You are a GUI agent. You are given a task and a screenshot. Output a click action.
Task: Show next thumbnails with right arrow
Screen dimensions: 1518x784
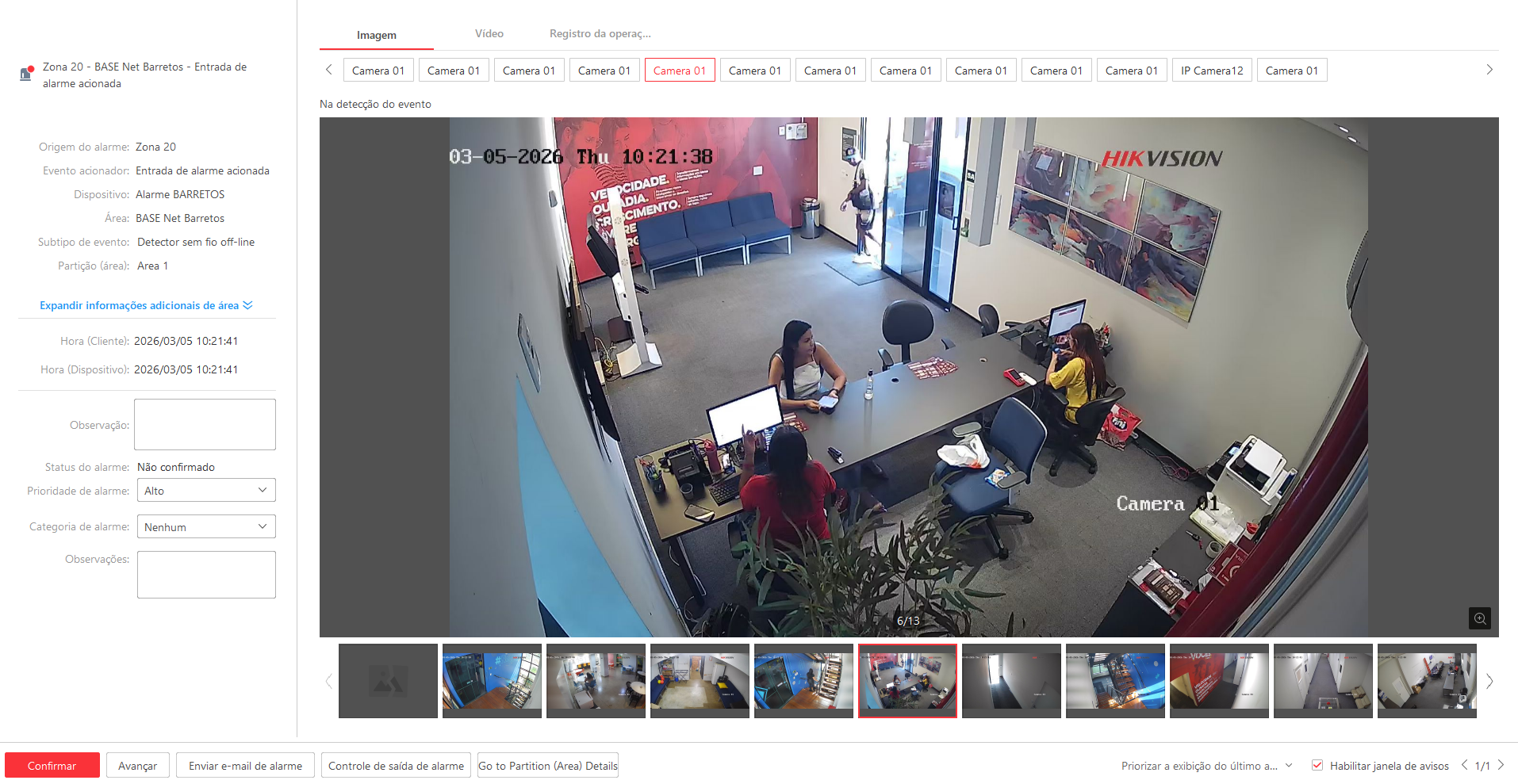[x=1489, y=681]
